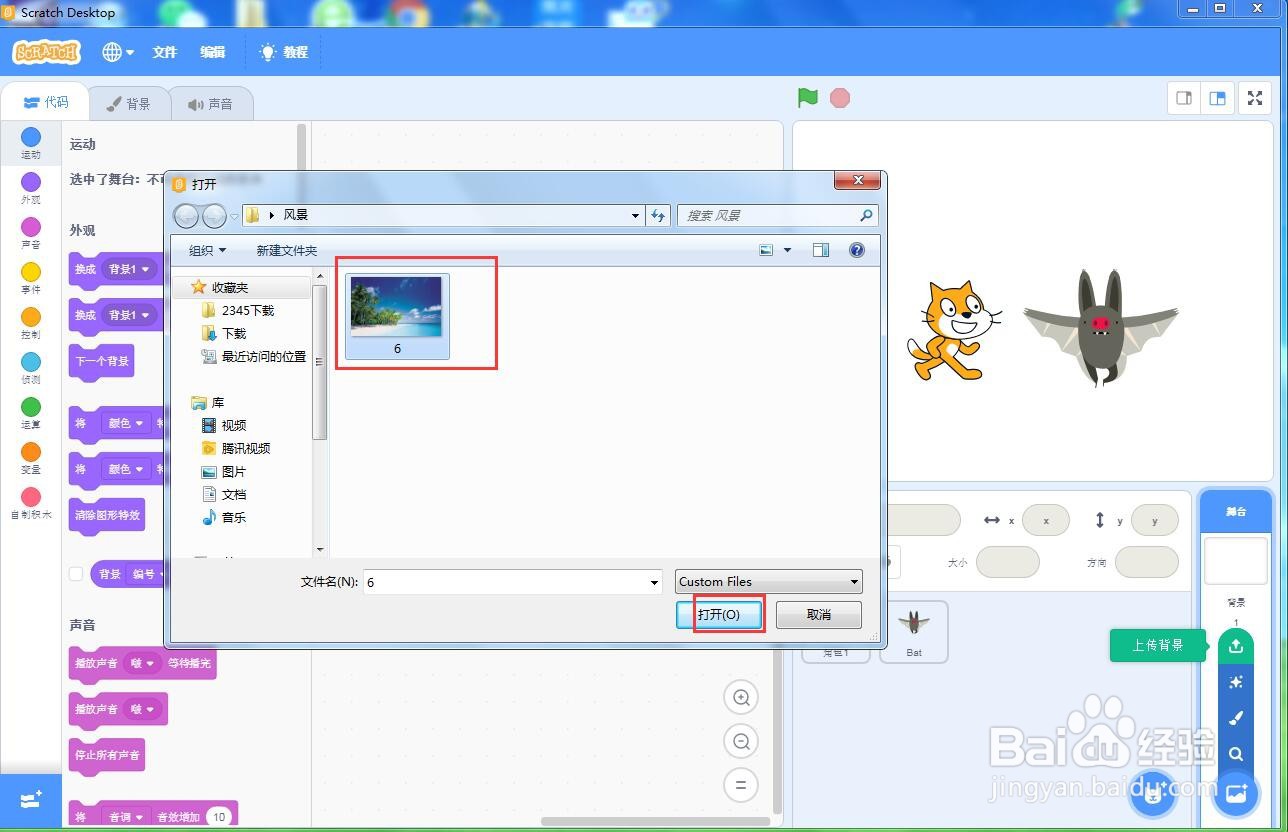Expand the address bar history dropdown
Viewport: 1288px width, 832px height.
635,215
